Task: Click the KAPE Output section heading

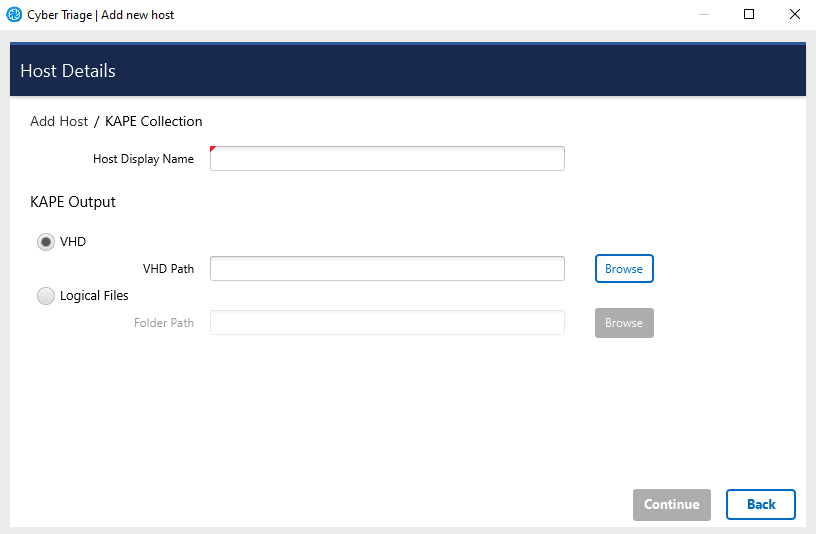Action: point(73,202)
